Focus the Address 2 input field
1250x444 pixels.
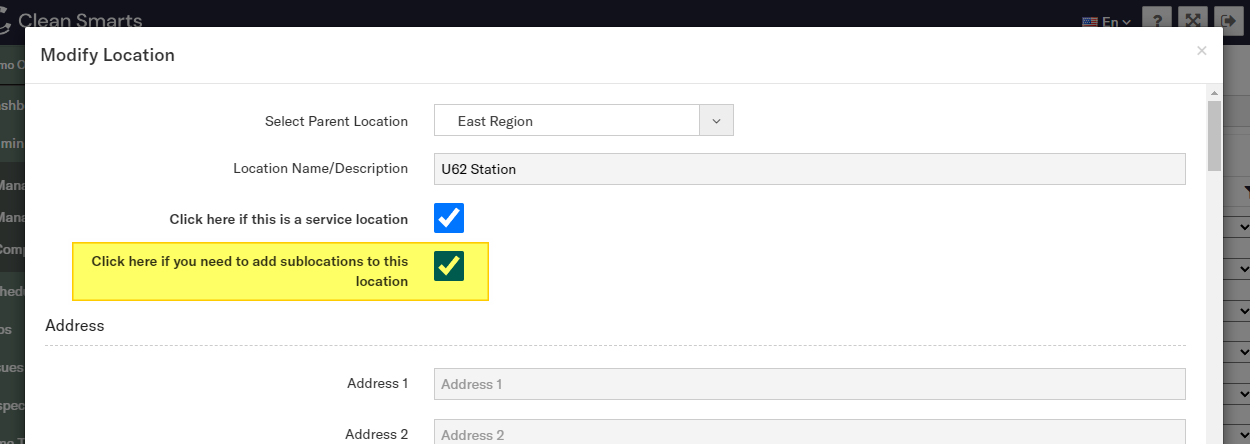click(809, 434)
